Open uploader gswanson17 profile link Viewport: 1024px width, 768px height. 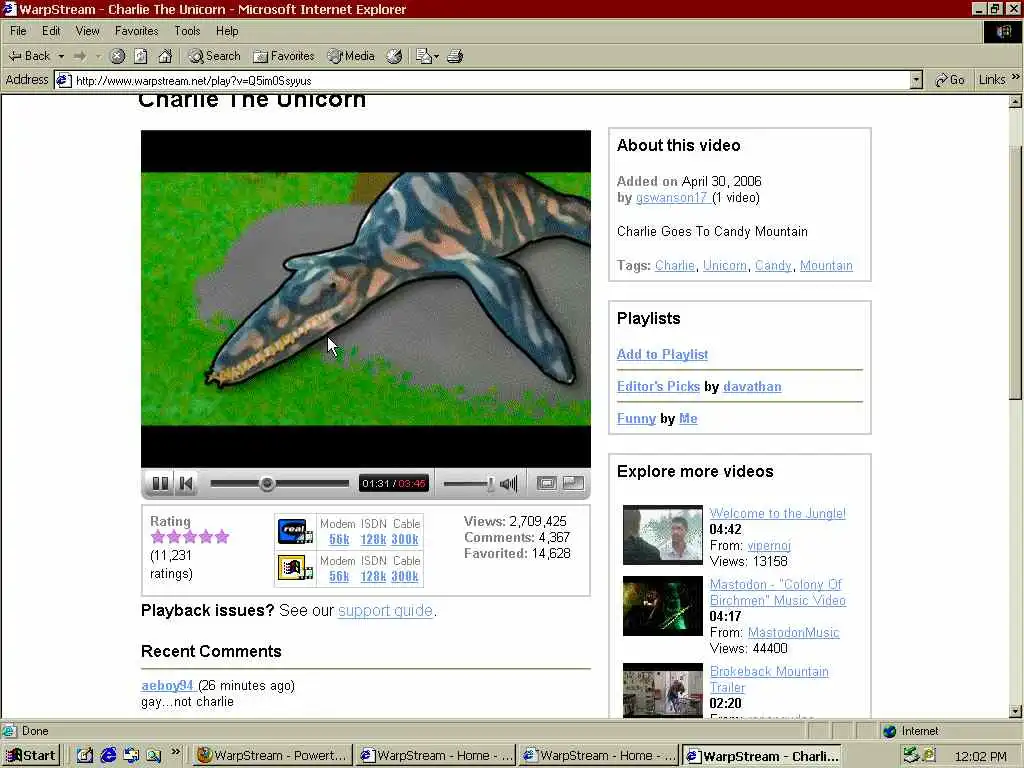[x=672, y=198]
